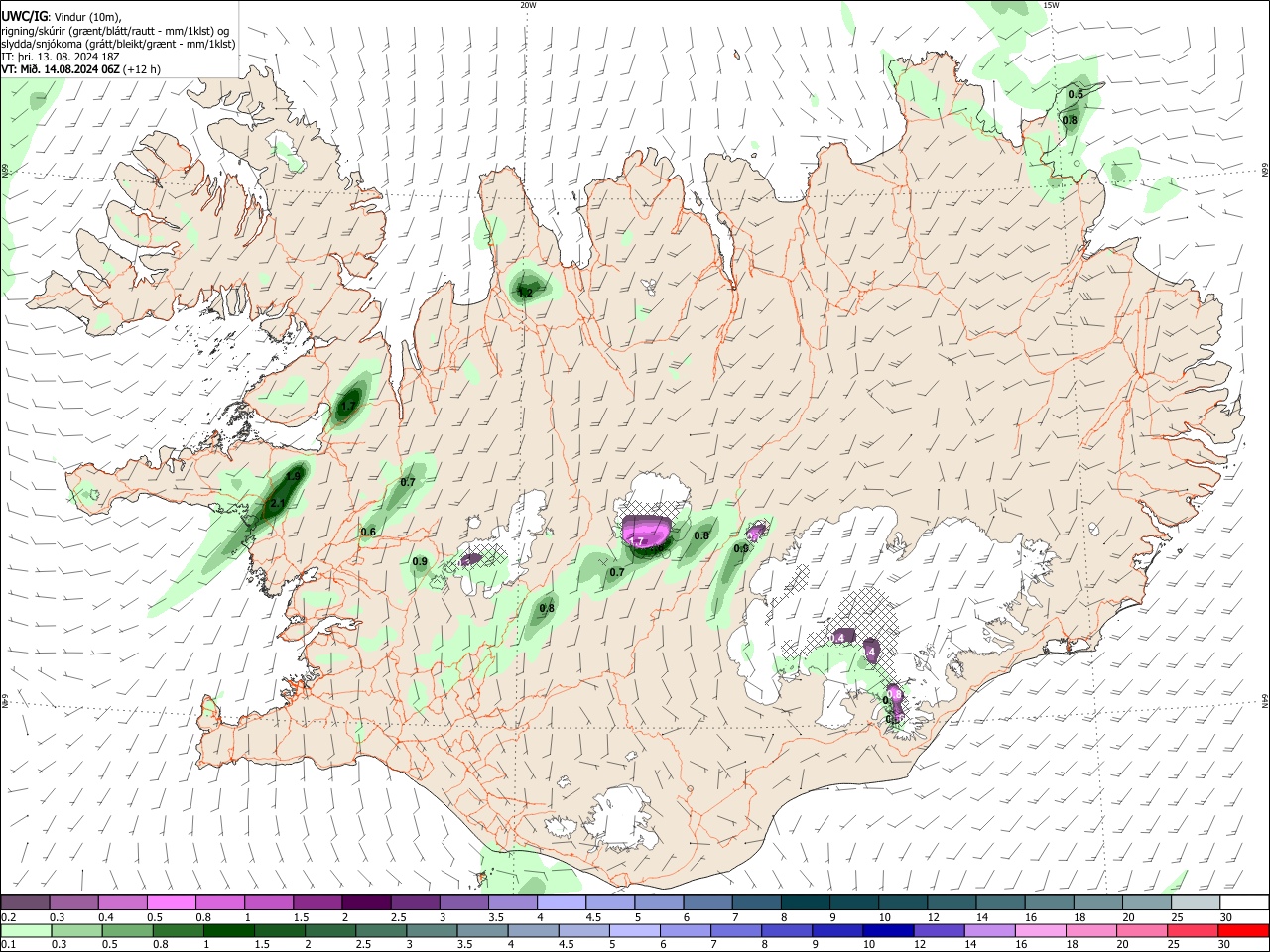Click the IT: þri. 13. 08. 2024 18Z line
Viewport: 1270px width, 952px height.
click(x=61, y=57)
